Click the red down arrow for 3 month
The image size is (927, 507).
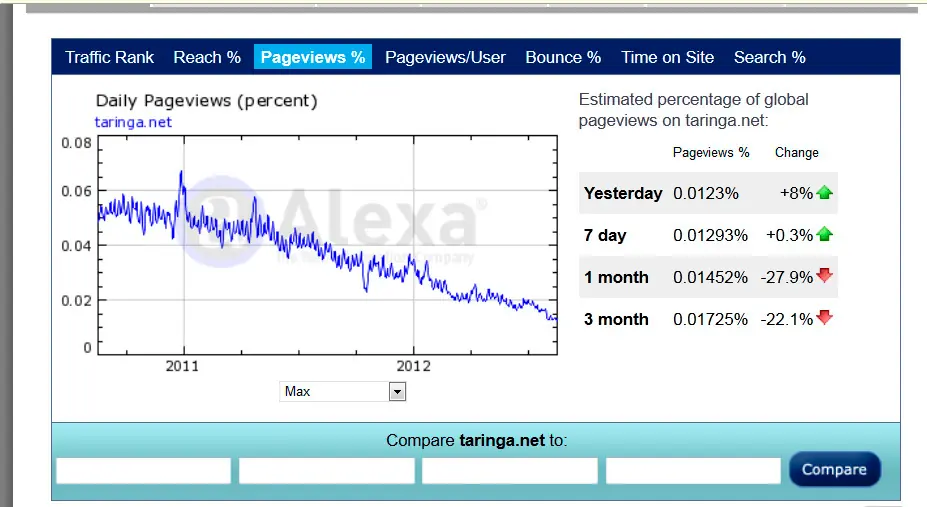tap(824, 317)
